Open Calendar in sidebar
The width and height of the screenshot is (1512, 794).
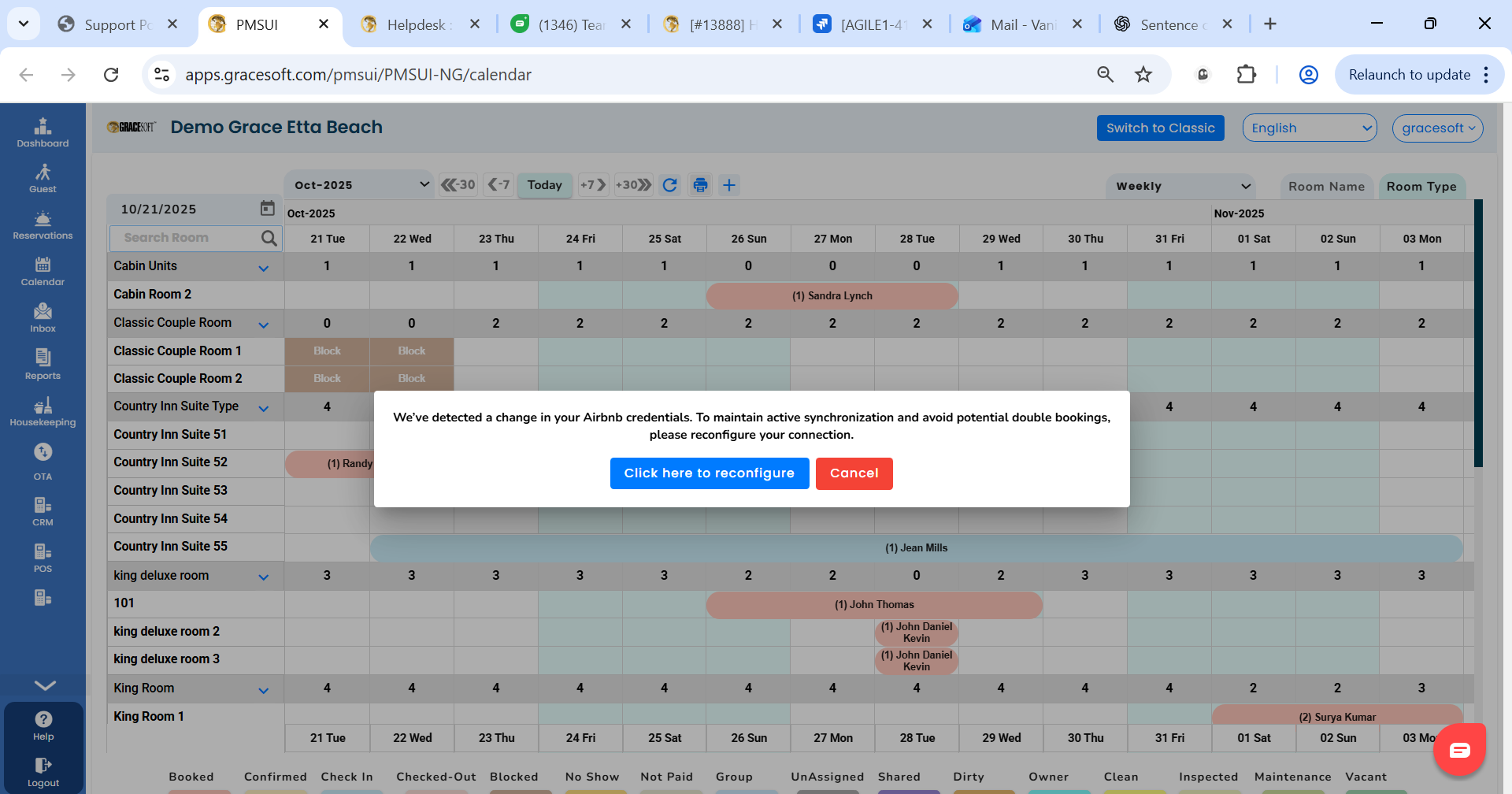[x=43, y=271]
